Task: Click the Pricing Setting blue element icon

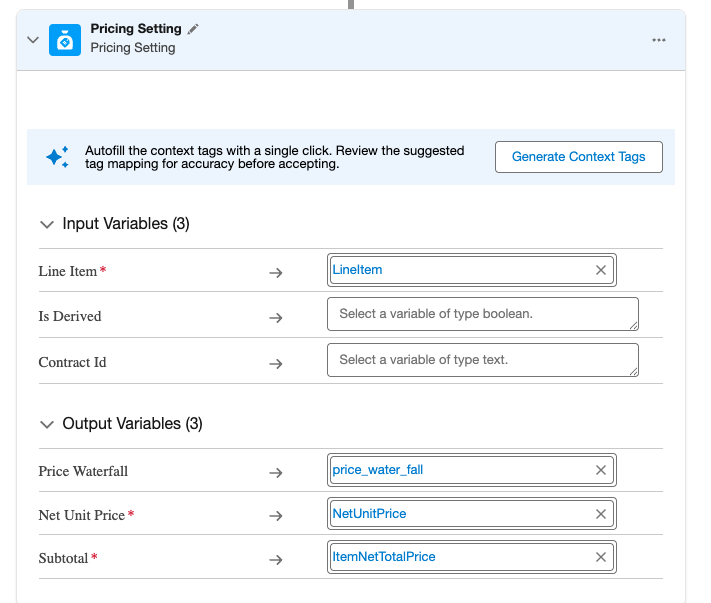Action: coord(65,39)
